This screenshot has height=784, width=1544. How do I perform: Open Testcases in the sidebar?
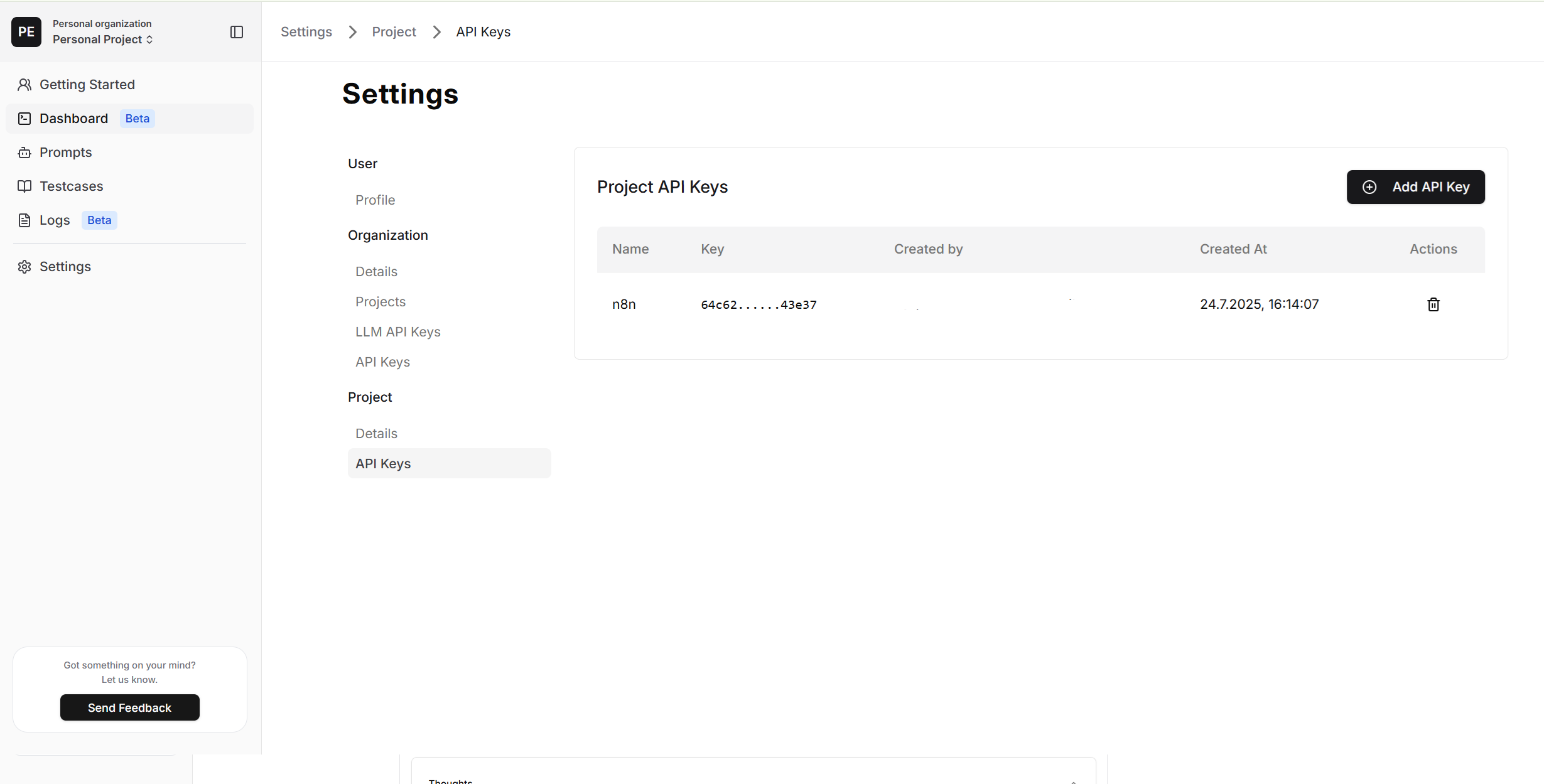click(130, 186)
